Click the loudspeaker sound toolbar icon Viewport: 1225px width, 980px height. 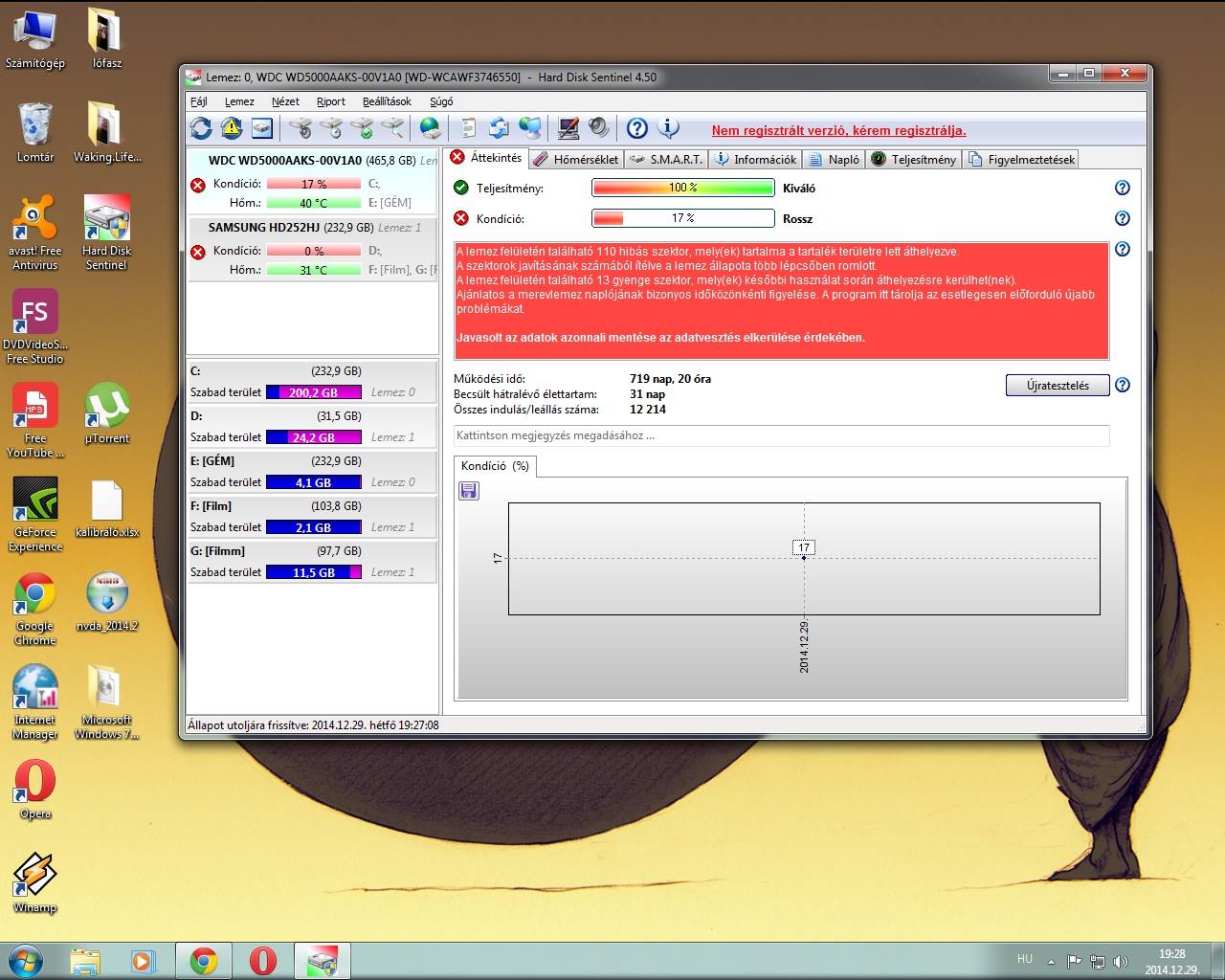599,128
